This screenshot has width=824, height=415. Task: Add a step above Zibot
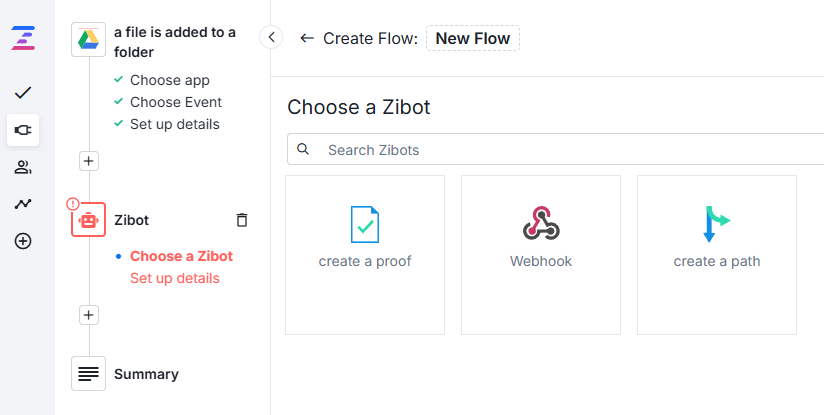[89, 160]
